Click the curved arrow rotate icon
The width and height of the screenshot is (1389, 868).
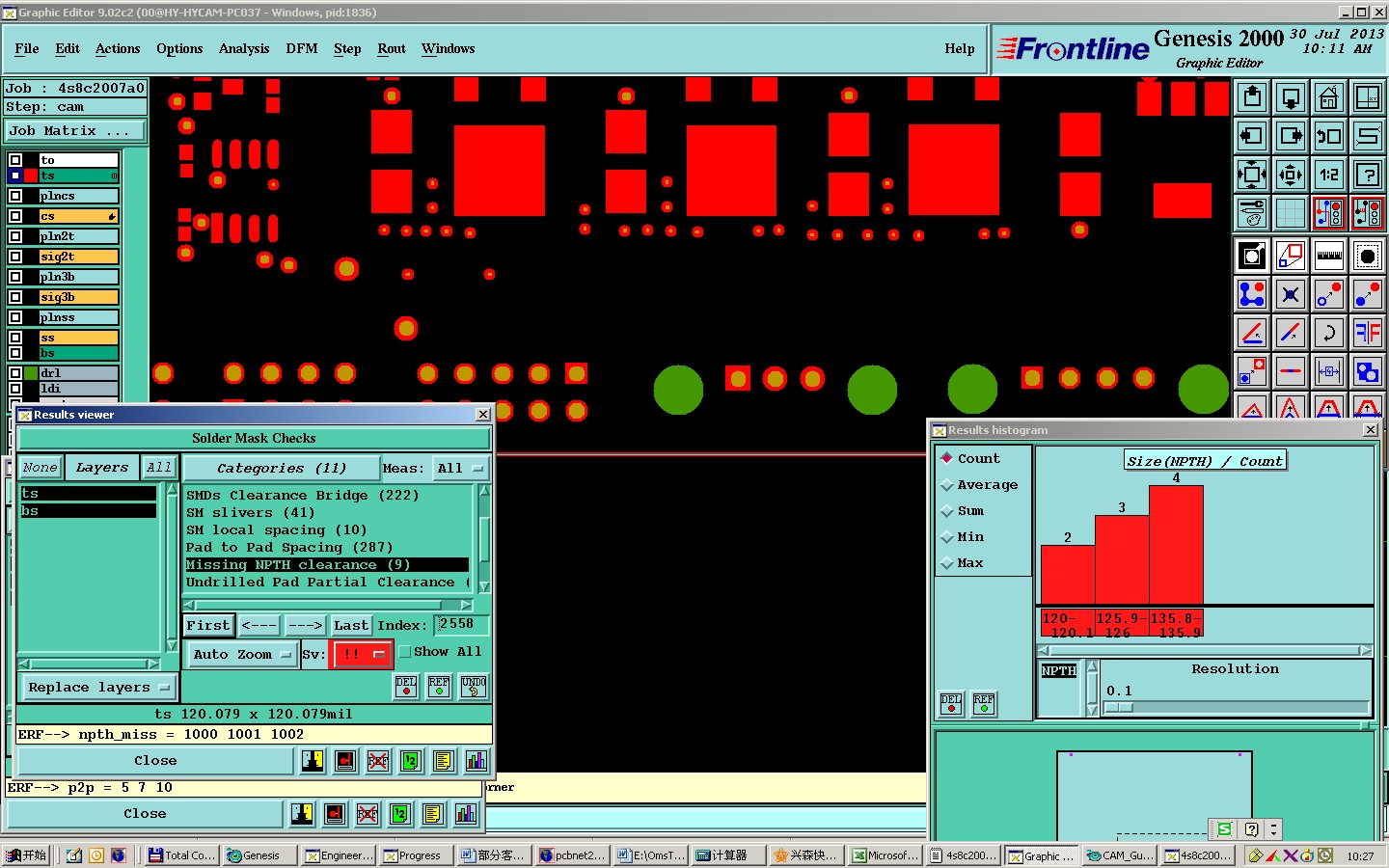point(1329,333)
